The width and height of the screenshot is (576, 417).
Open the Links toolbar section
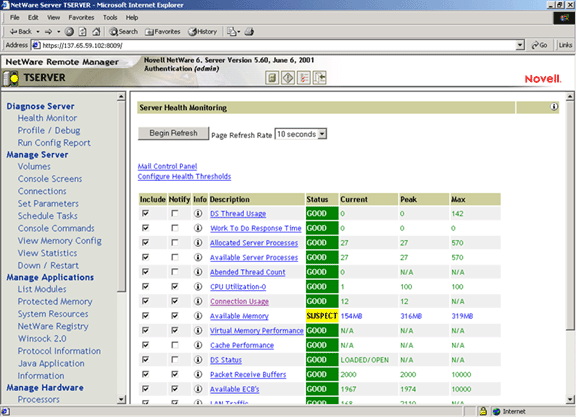565,45
